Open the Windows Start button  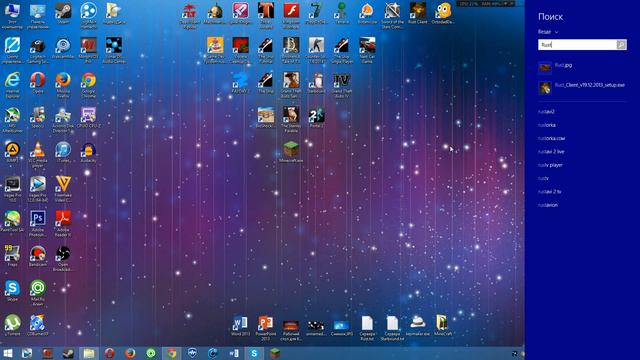pyautogui.click(x=7, y=353)
